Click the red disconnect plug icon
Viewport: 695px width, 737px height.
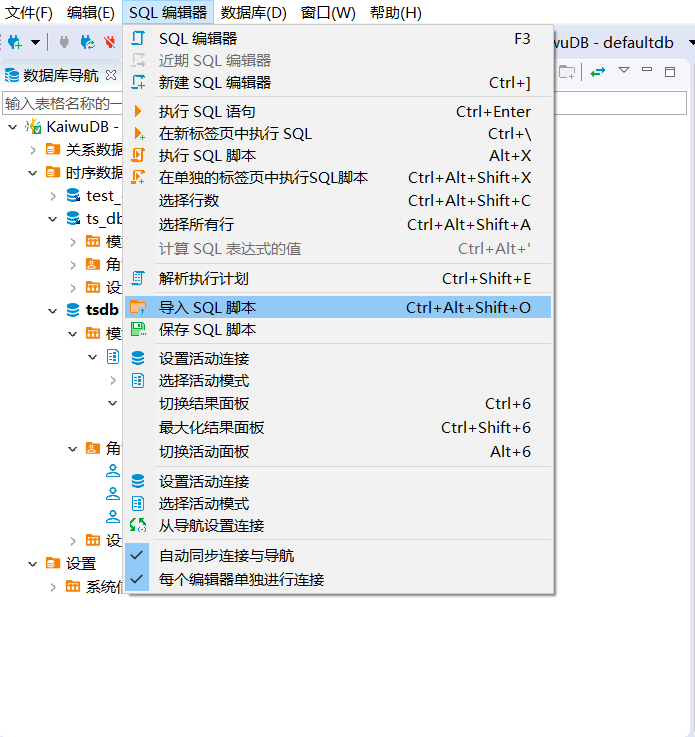point(110,42)
